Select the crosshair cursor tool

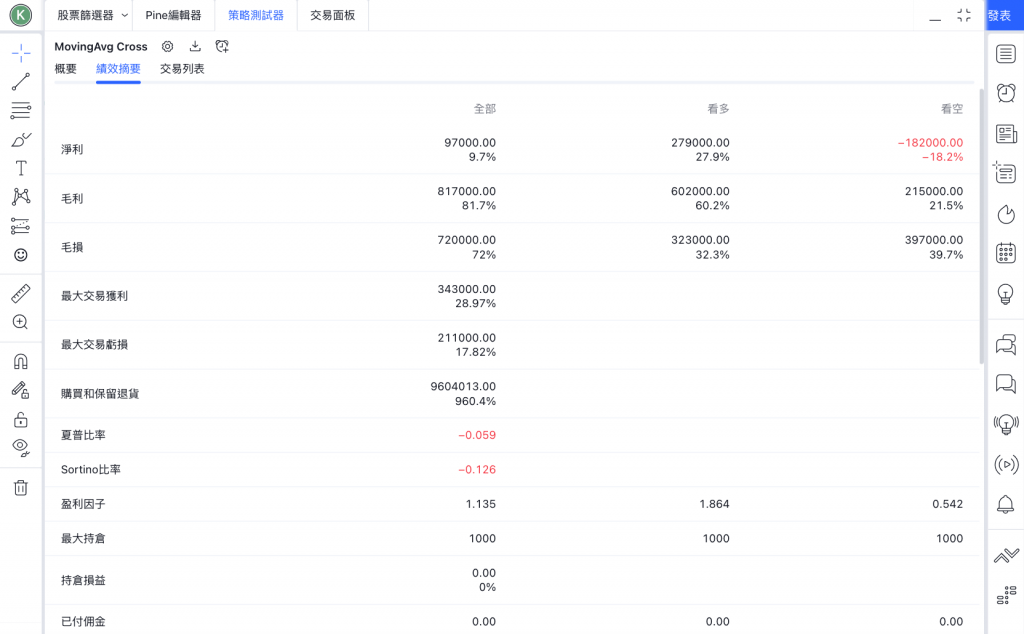coord(21,53)
